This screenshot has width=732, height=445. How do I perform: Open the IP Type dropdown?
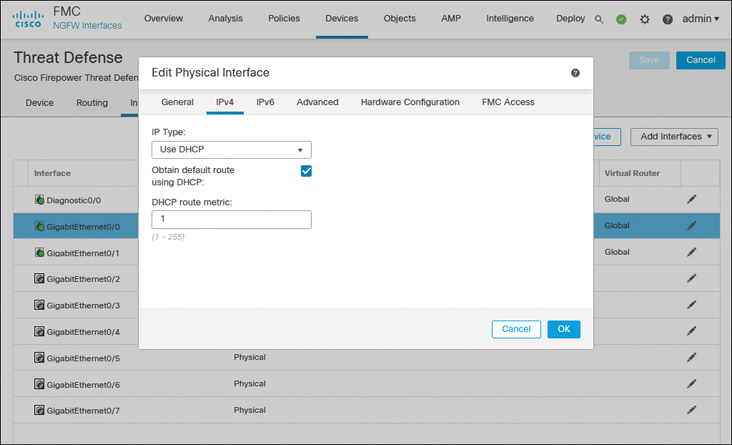[231, 150]
